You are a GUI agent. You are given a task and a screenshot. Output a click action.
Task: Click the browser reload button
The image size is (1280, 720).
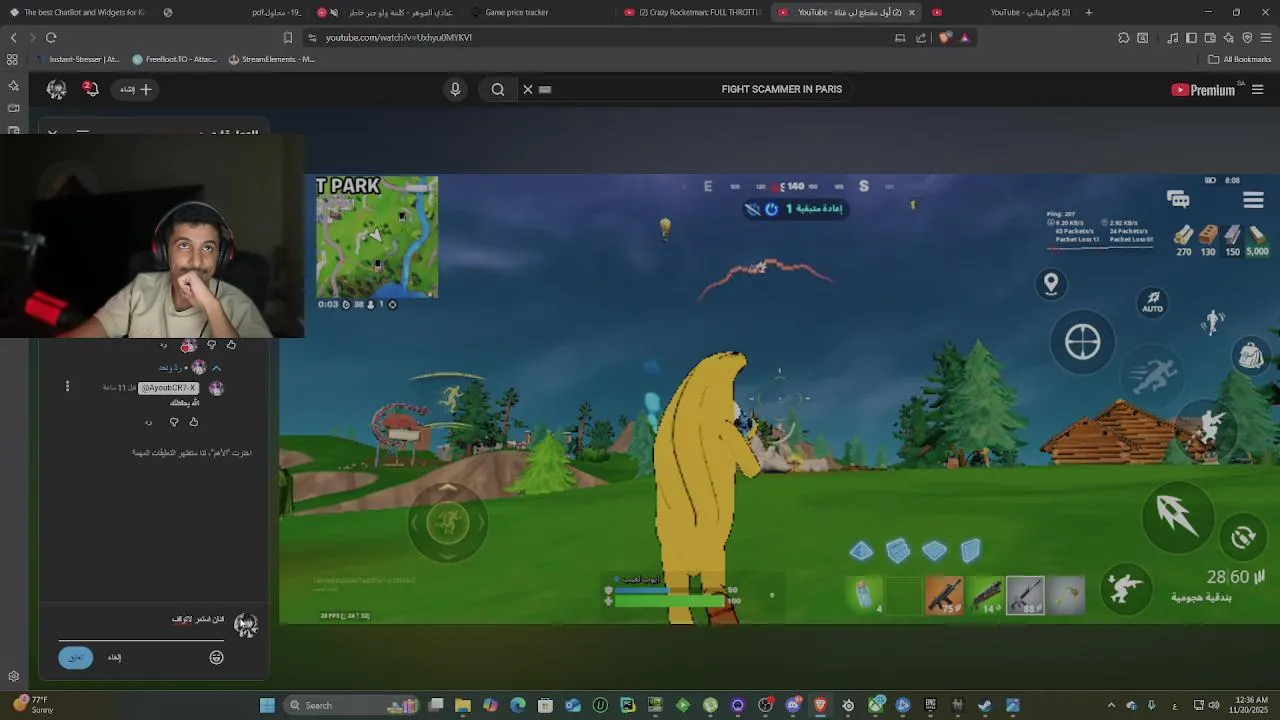pos(51,37)
